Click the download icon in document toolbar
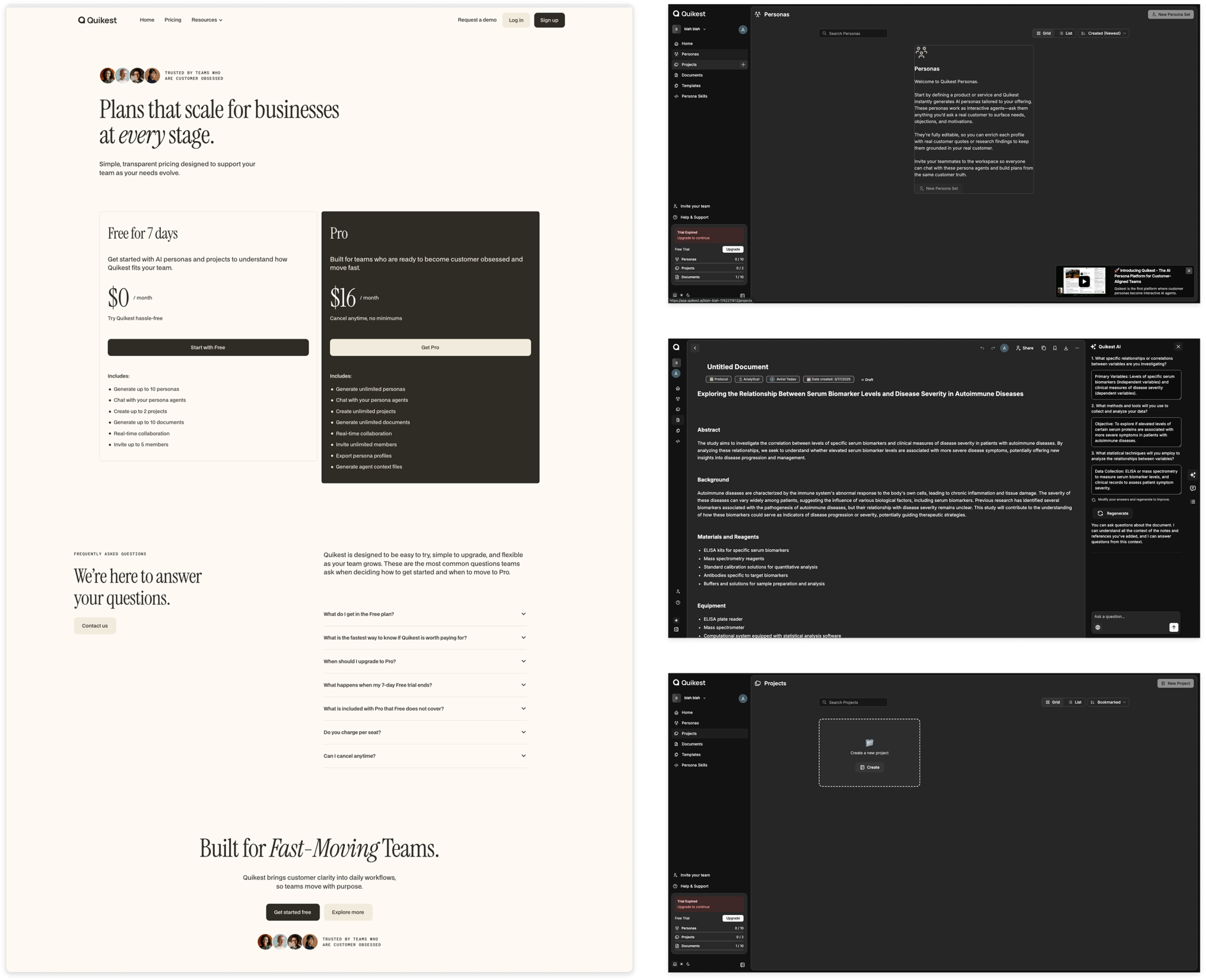Viewport: 1206px width, 980px height. coord(1066,348)
